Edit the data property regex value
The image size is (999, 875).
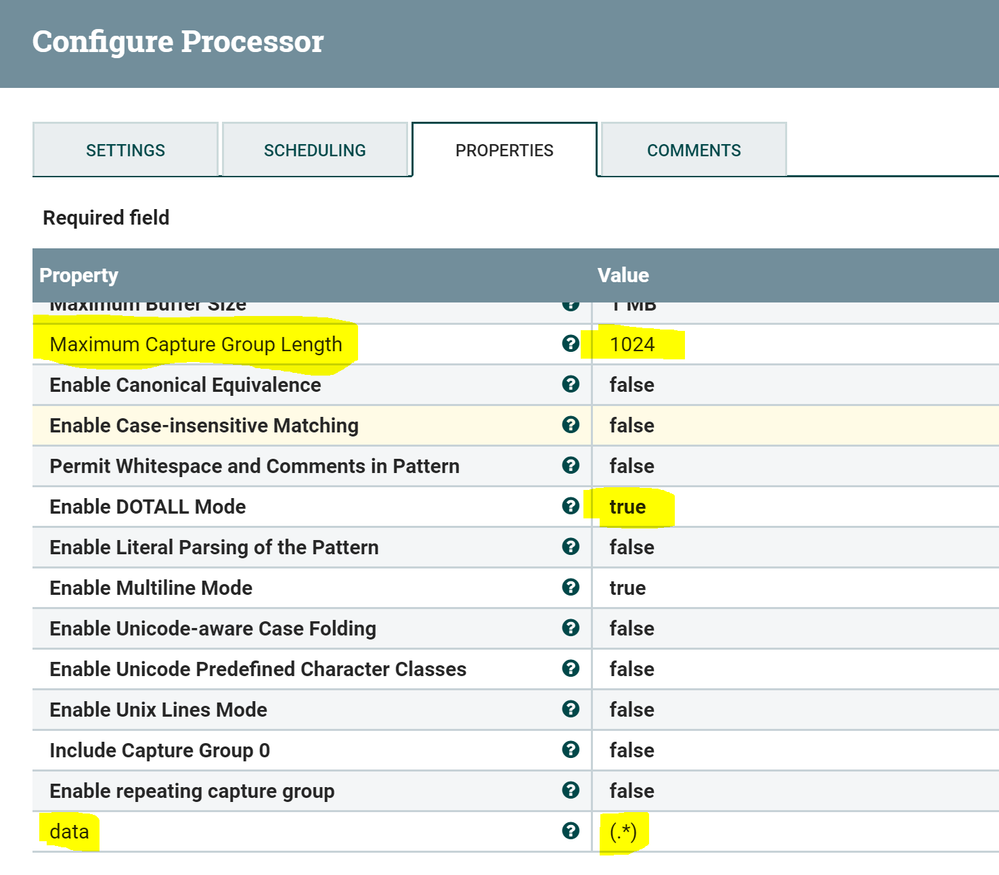624,832
